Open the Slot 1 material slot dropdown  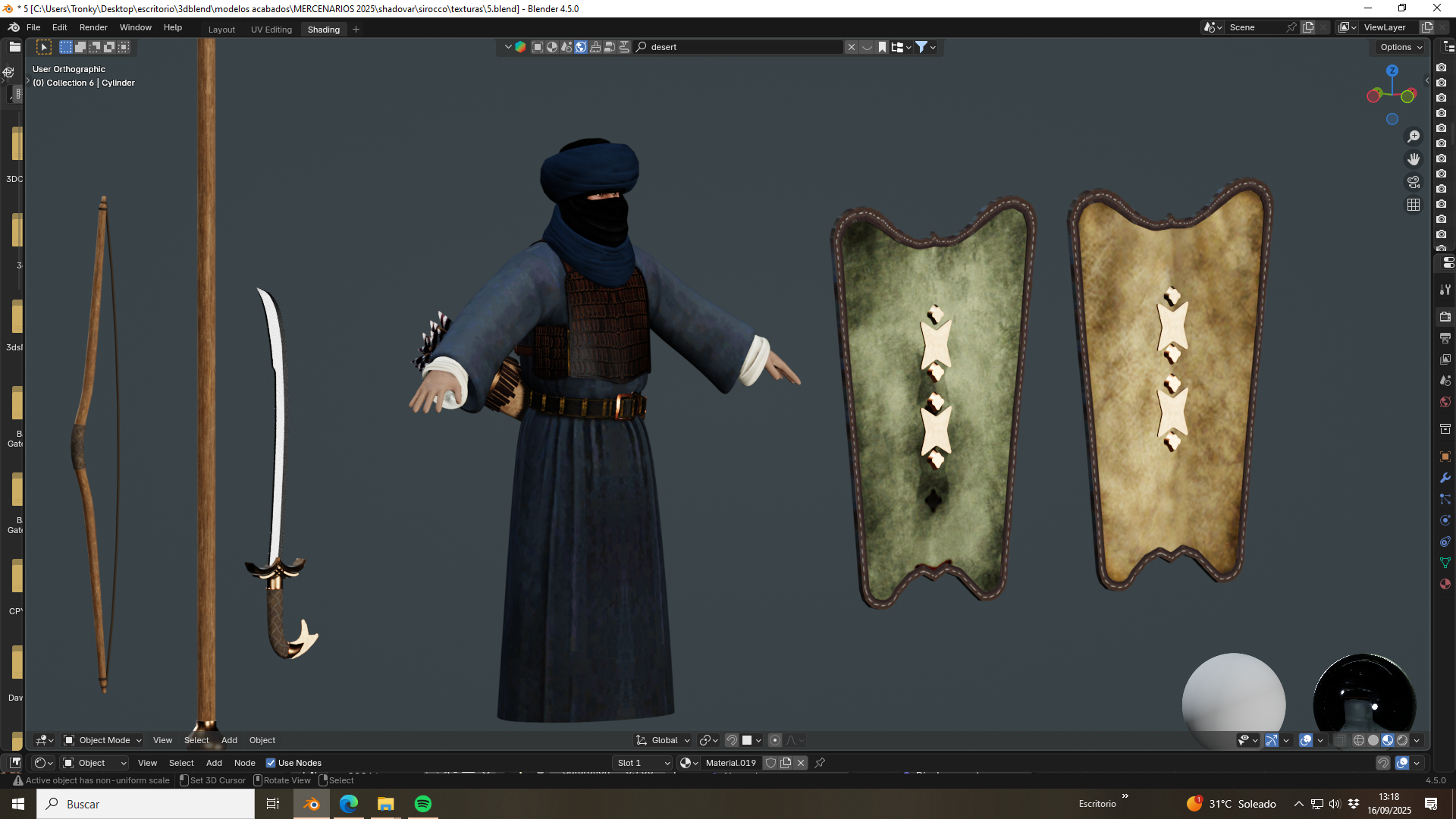pyautogui.click(x=643, y=763)
